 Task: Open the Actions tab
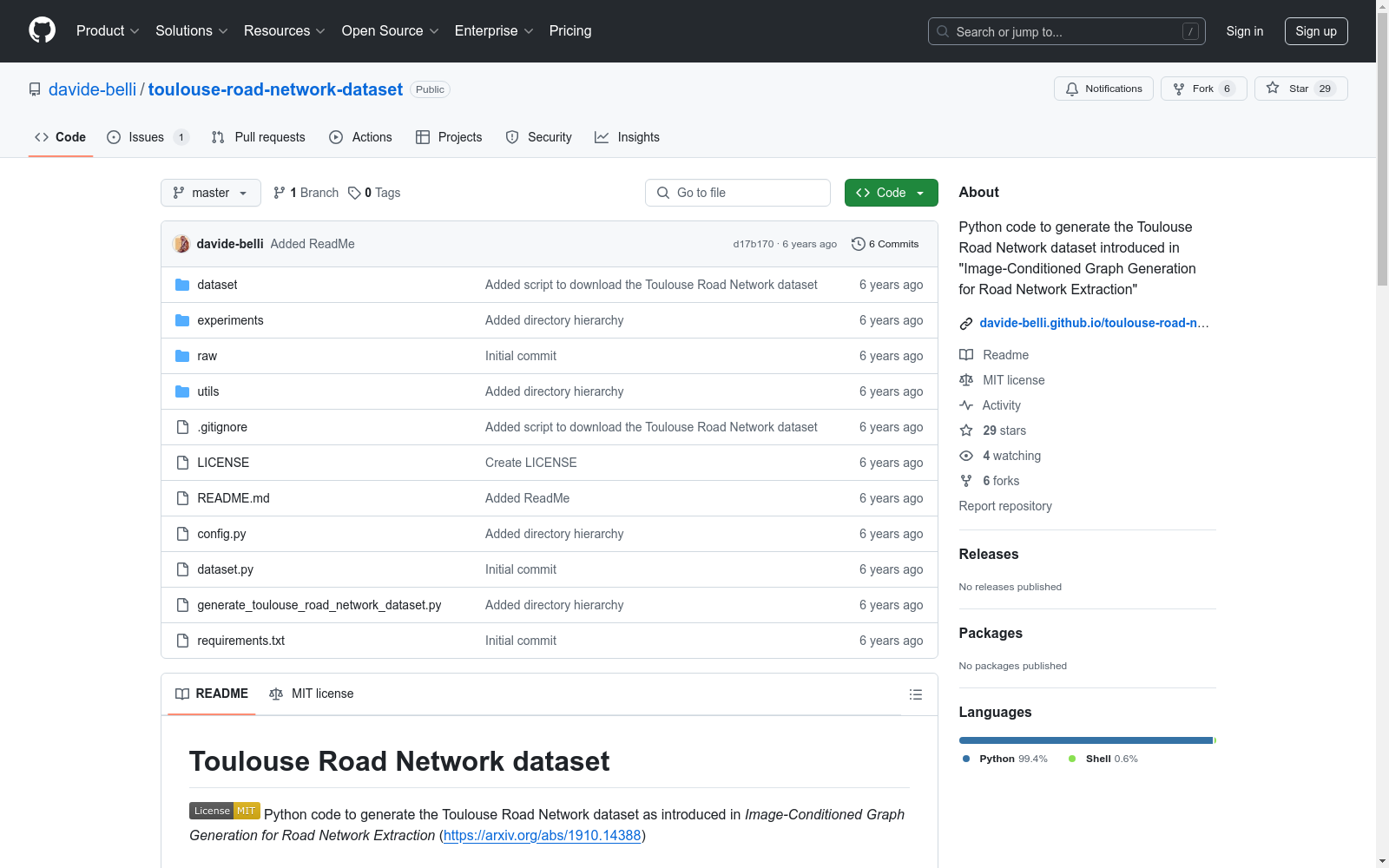(x=360, y=137)
